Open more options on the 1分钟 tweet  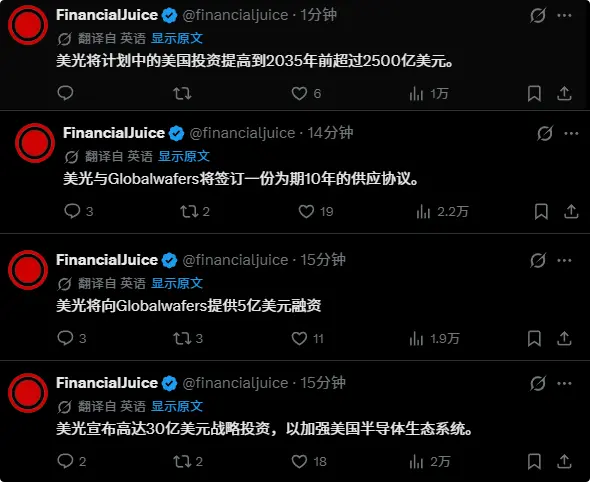(x=564, y=15)
